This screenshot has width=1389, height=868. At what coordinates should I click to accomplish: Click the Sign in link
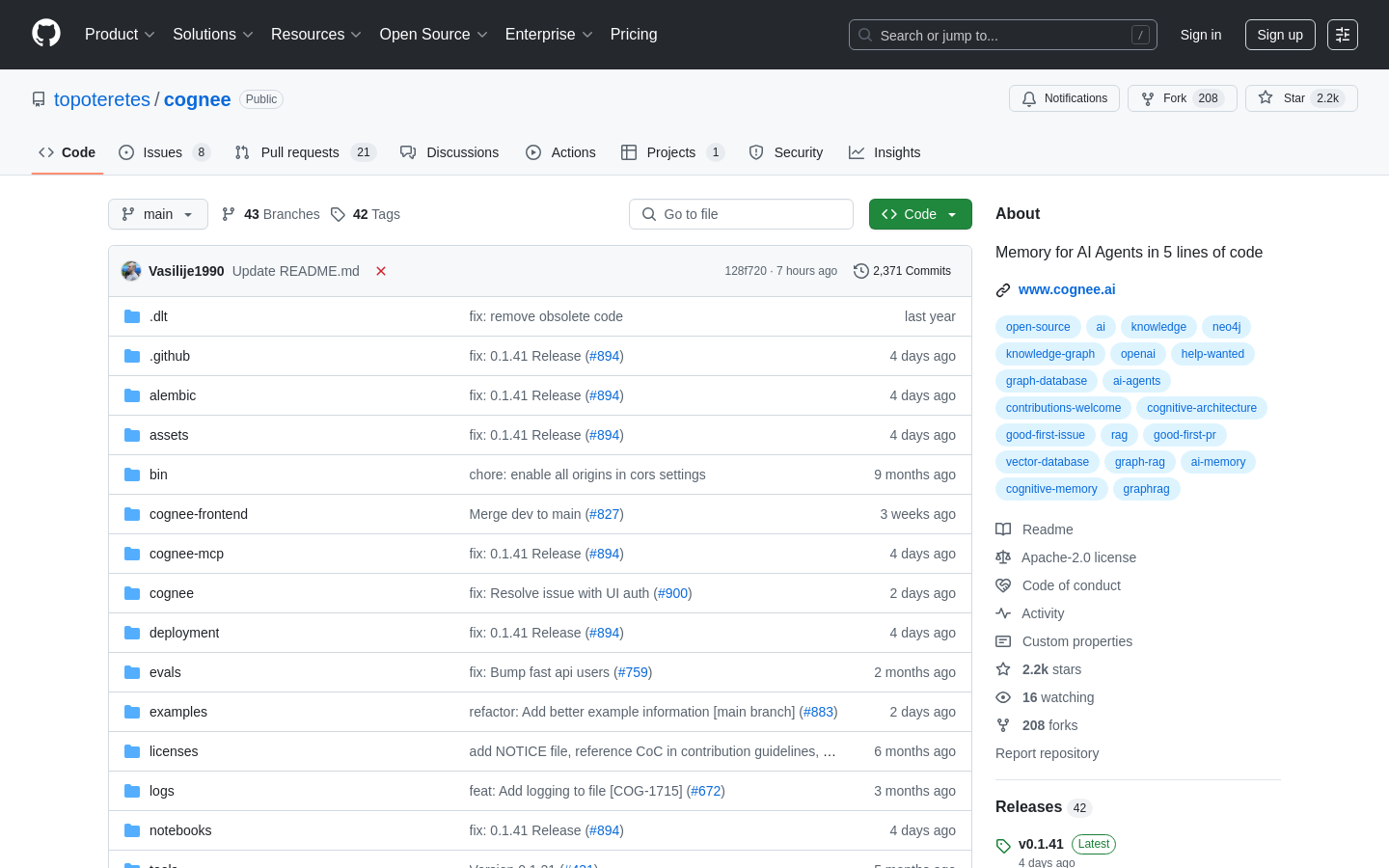[1201, 35]
